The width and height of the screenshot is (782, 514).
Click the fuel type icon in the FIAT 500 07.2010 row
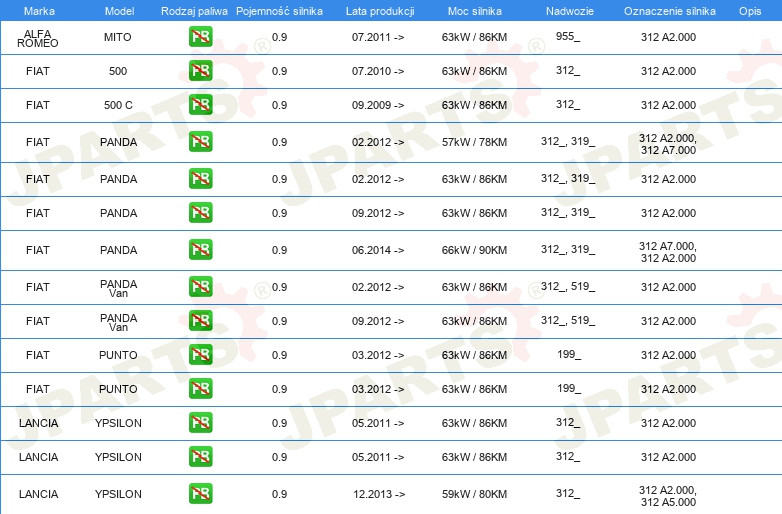[x=200, y=71]
